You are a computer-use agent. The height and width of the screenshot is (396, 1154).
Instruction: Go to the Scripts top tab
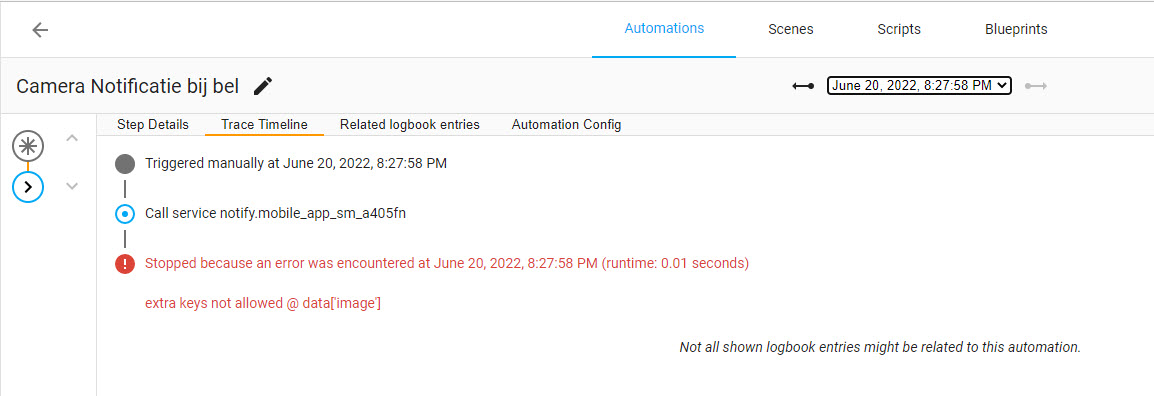(x=899, y=29)
